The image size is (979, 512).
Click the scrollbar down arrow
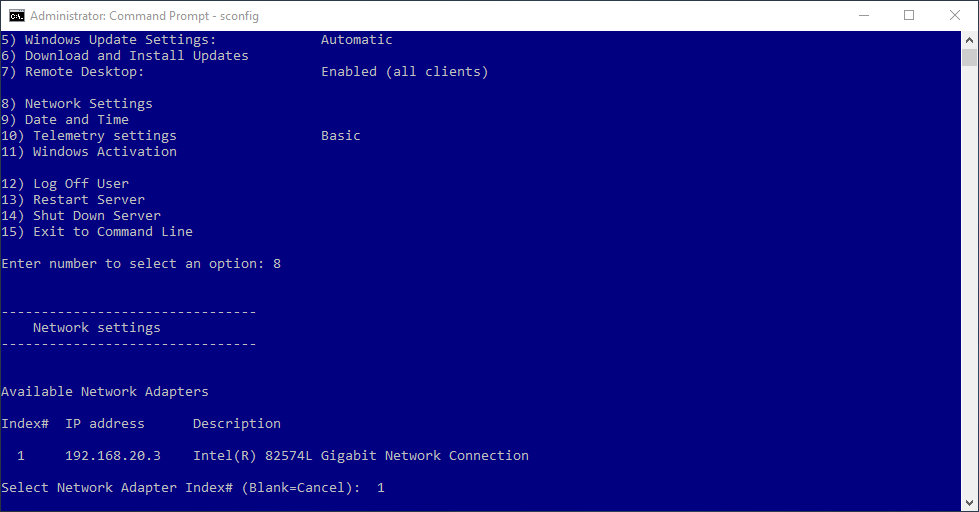(969, 503)
